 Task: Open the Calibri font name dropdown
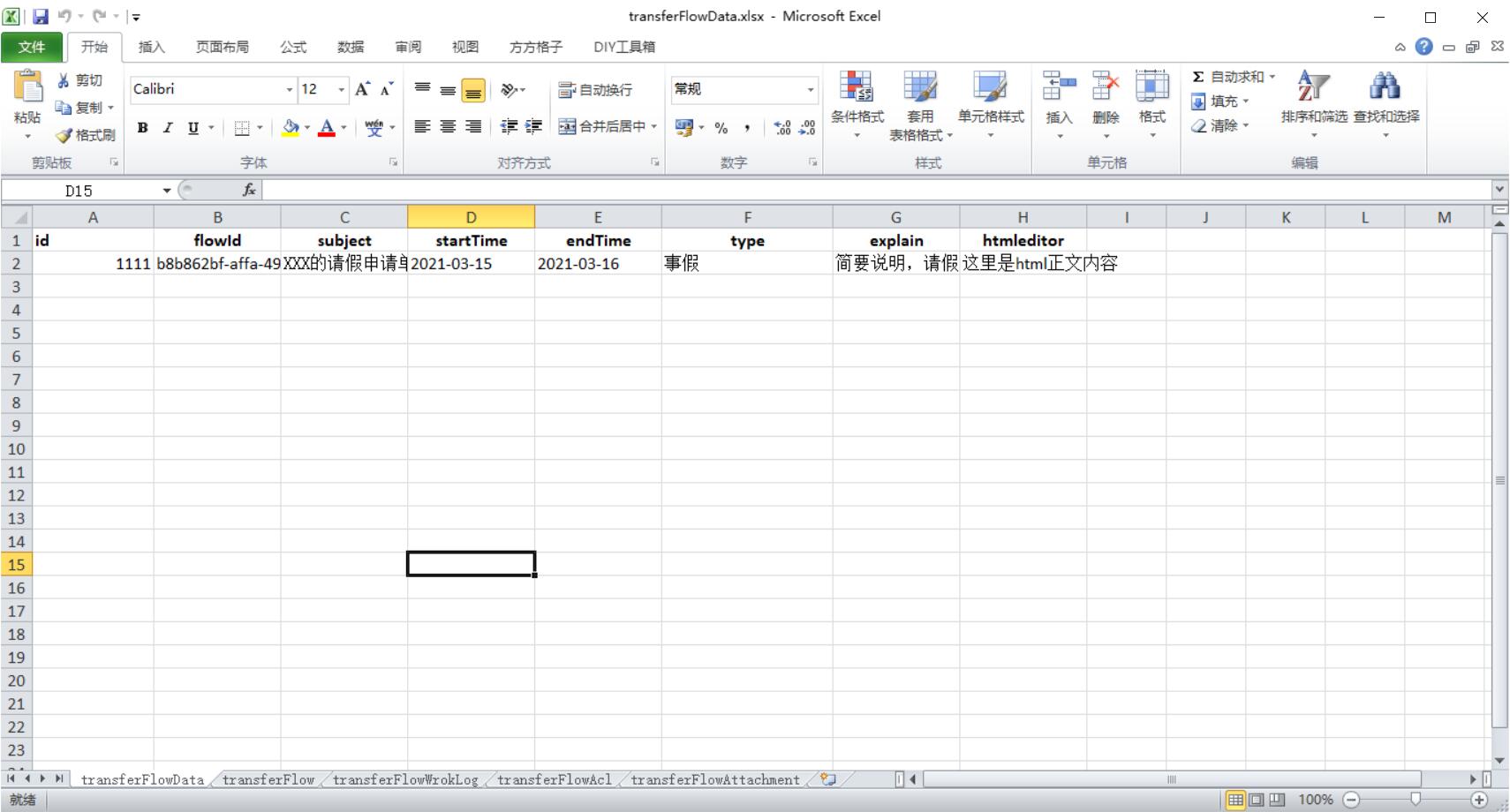pyautogui.click(x=289, y=90)
